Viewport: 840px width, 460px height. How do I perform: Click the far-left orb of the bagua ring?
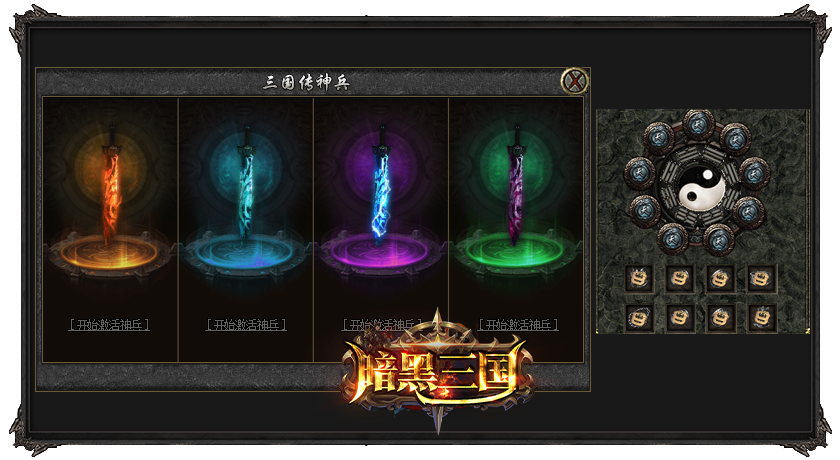pos(640,173)
